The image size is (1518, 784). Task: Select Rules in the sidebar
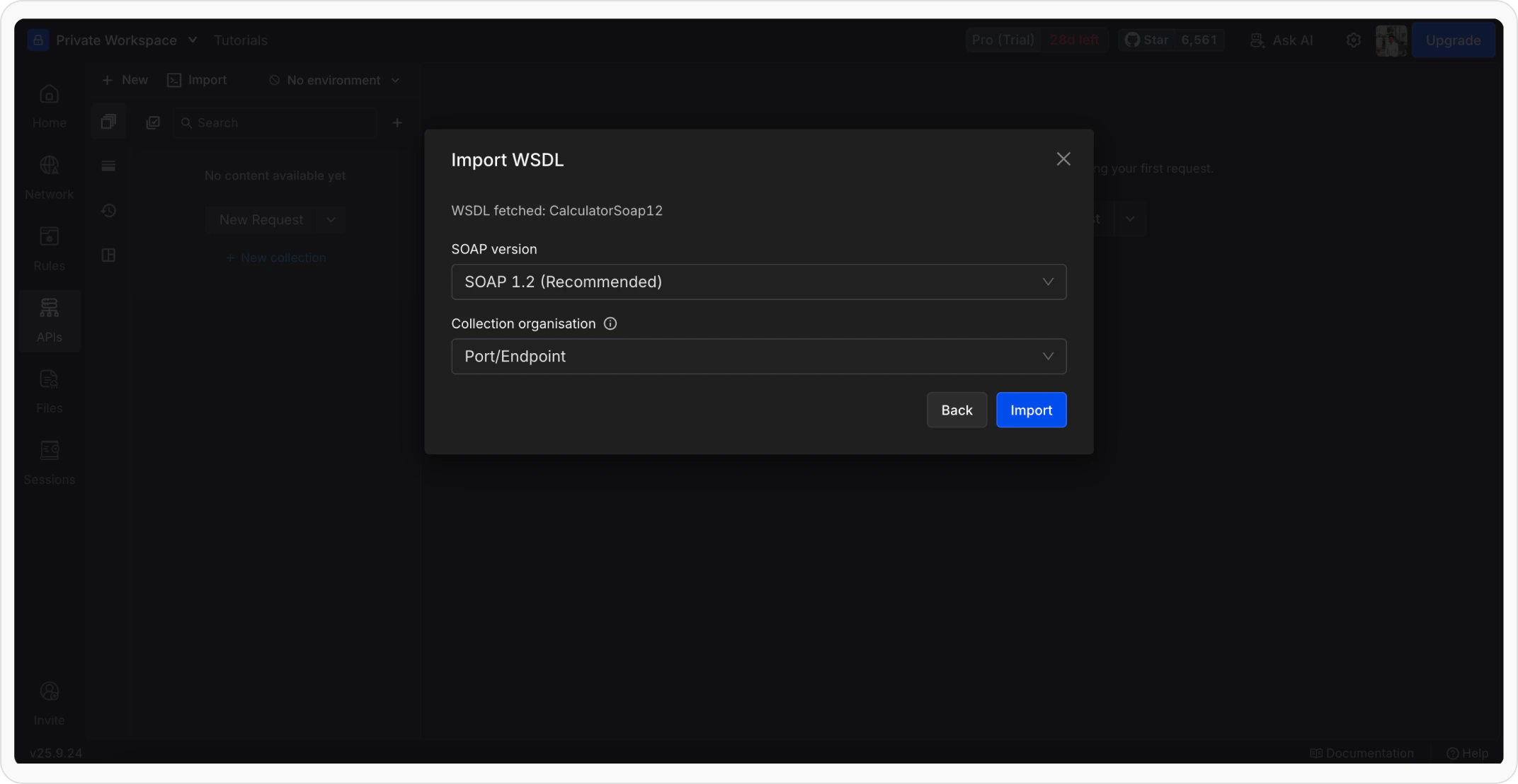click(x=49, y=248)
